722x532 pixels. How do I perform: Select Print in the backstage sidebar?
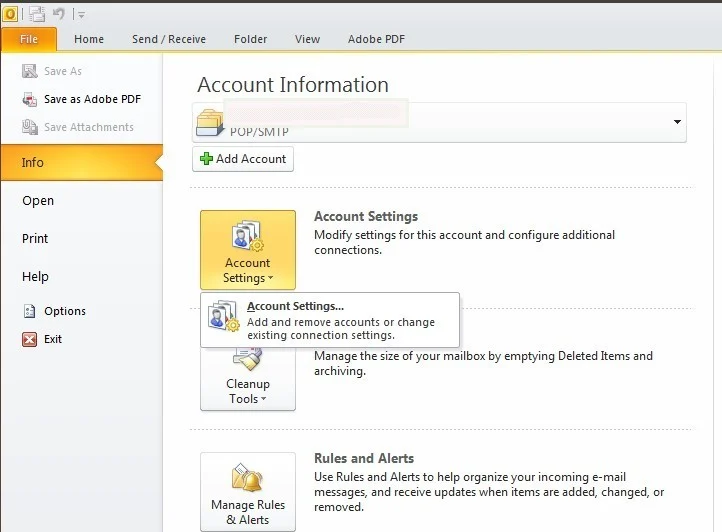point(35,239)
